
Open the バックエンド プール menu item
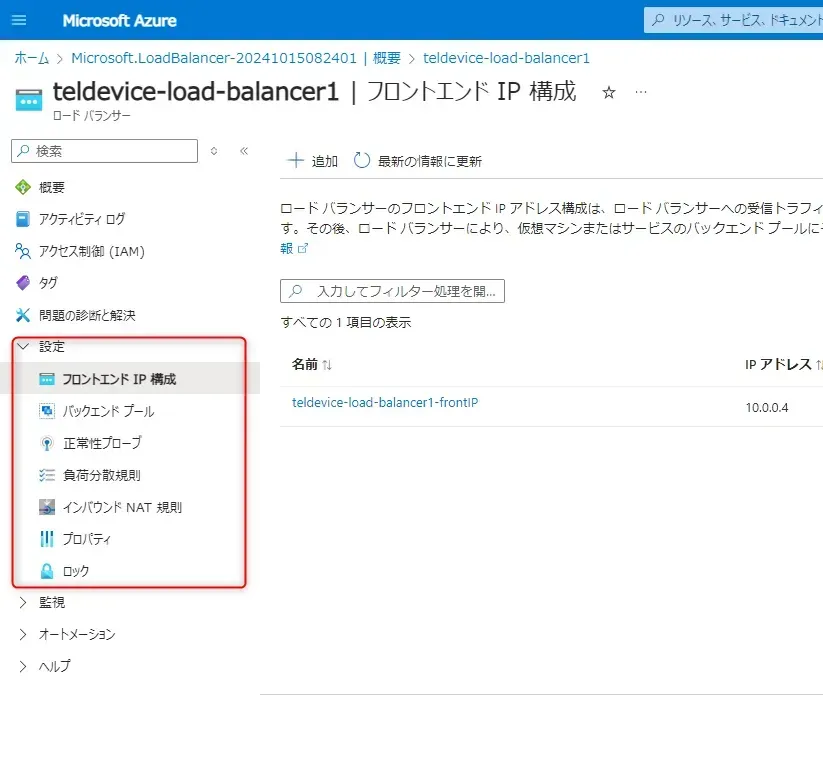point(108,411)
